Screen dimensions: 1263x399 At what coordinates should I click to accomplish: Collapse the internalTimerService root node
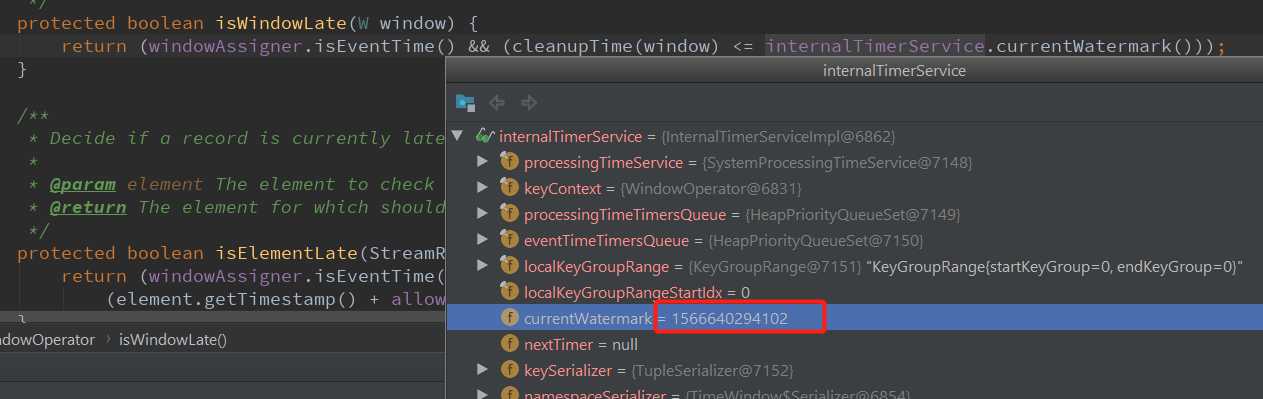click(x=458, y=136)
